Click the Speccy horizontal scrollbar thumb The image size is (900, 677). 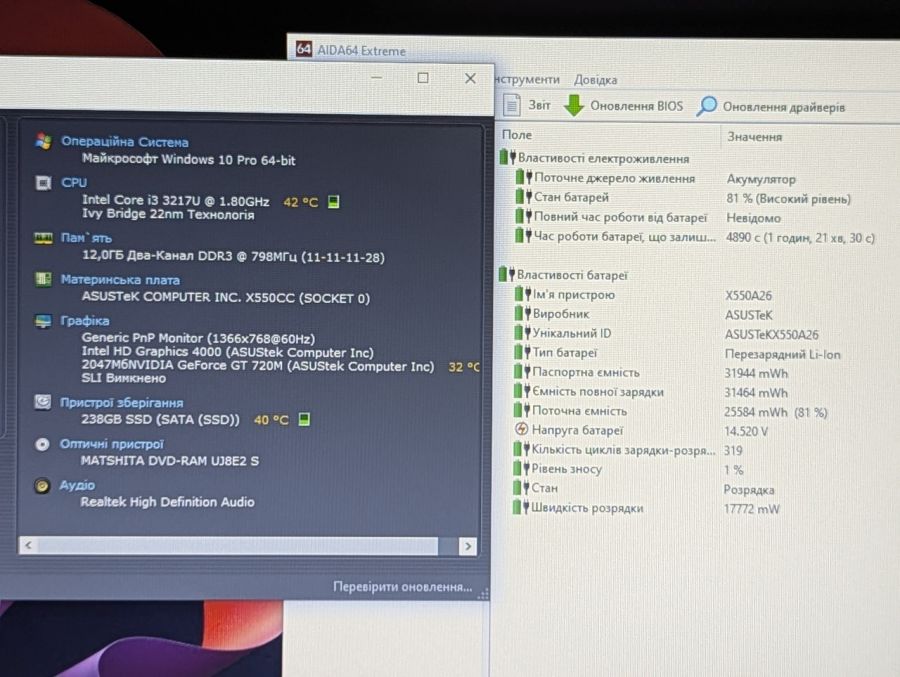[238, 546]
